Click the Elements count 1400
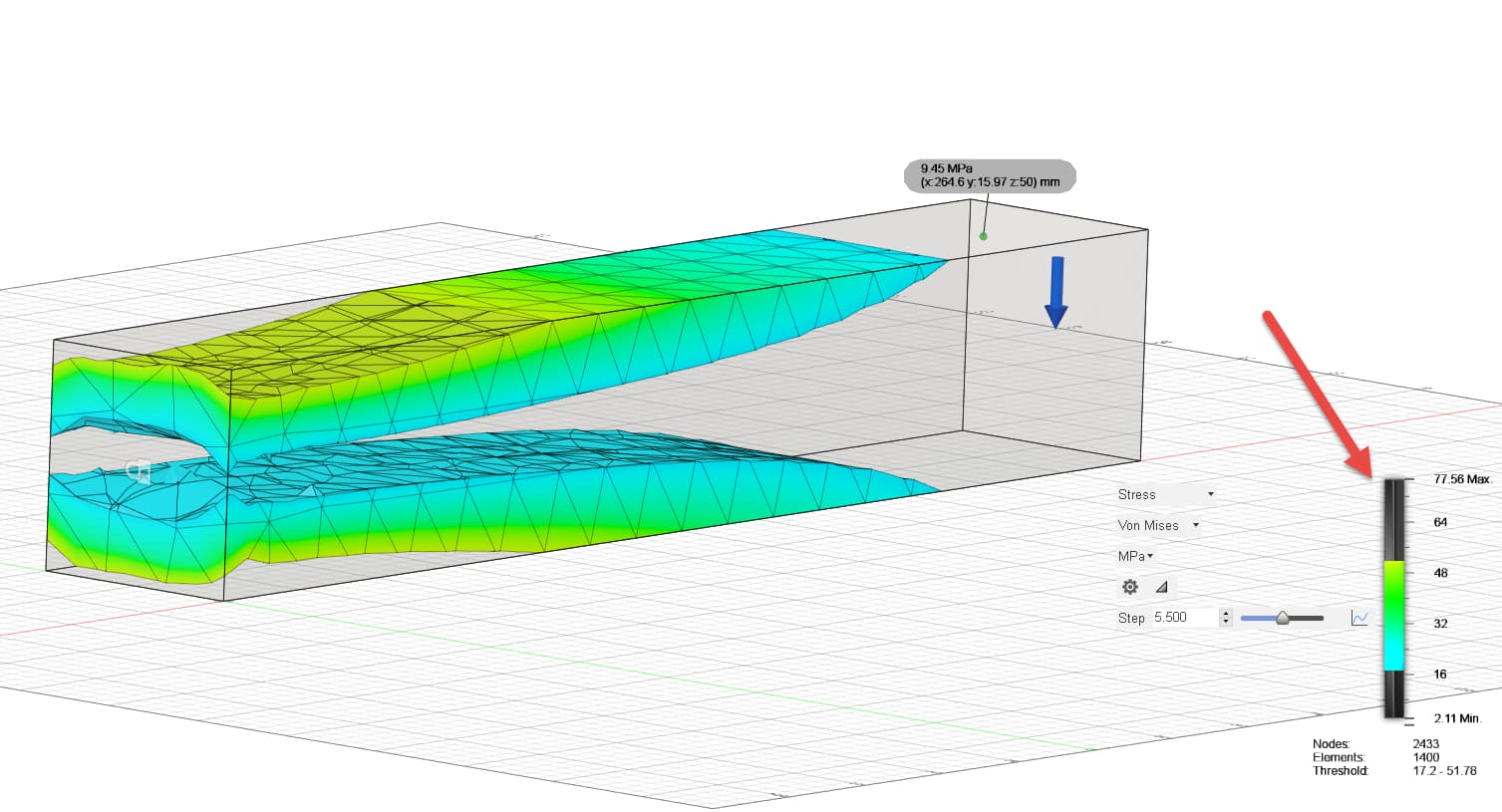Image resolution: width=1502 pixels, height=812 pixels. point(1426,757)
